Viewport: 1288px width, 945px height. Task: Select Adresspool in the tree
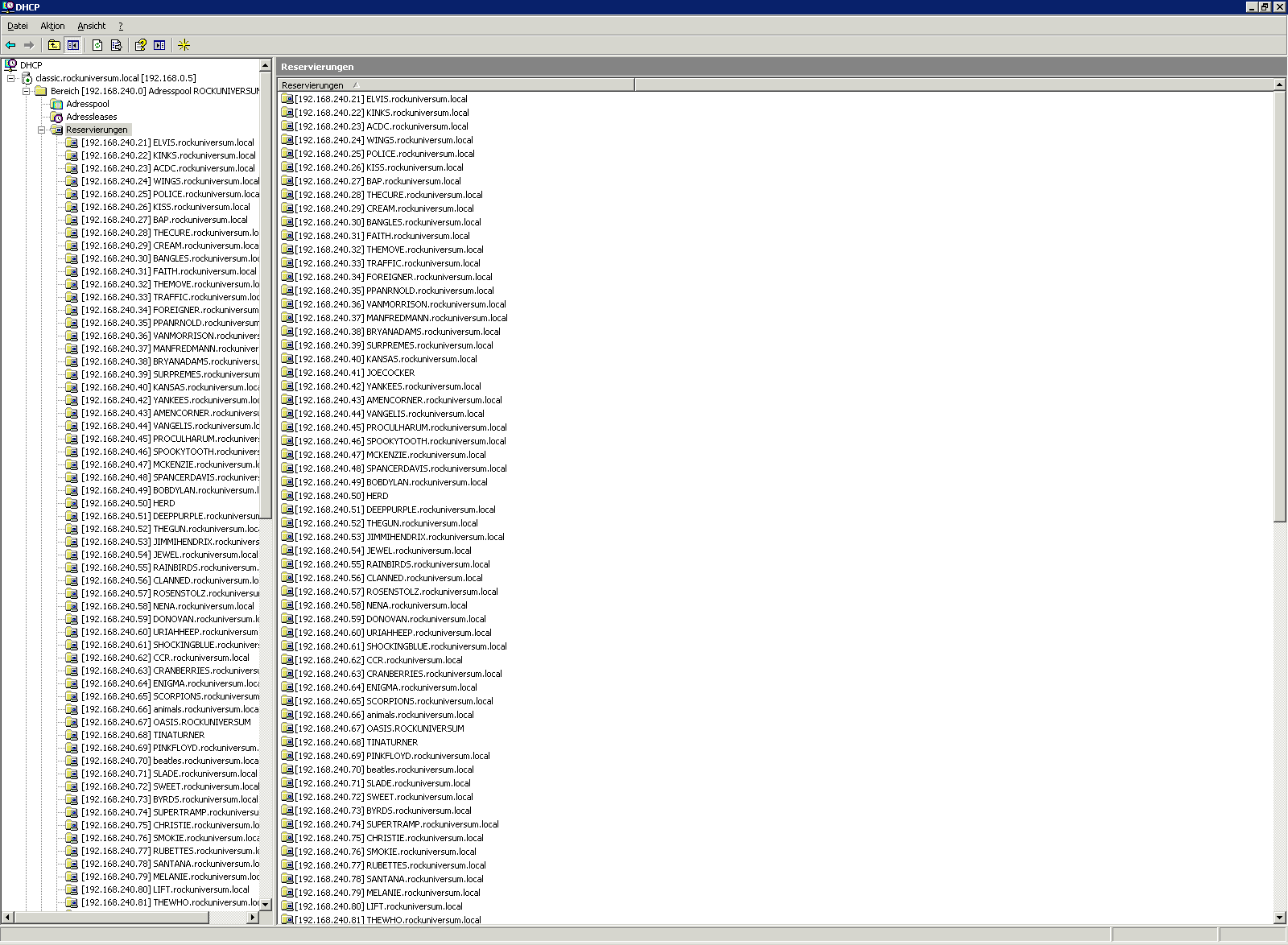(x=87, y=104)
